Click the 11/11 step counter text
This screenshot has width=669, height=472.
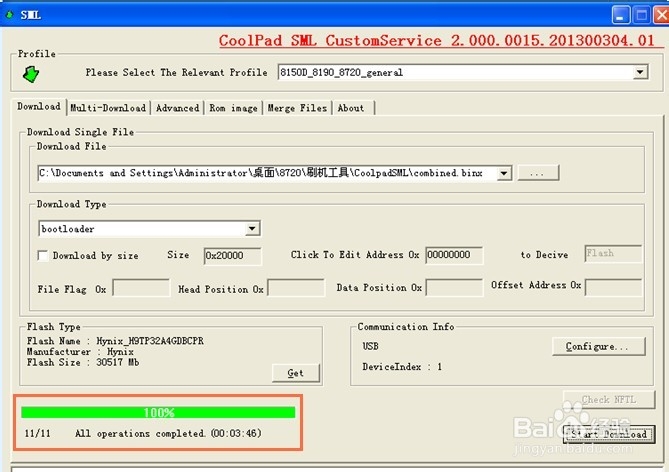tap(37, 434)
